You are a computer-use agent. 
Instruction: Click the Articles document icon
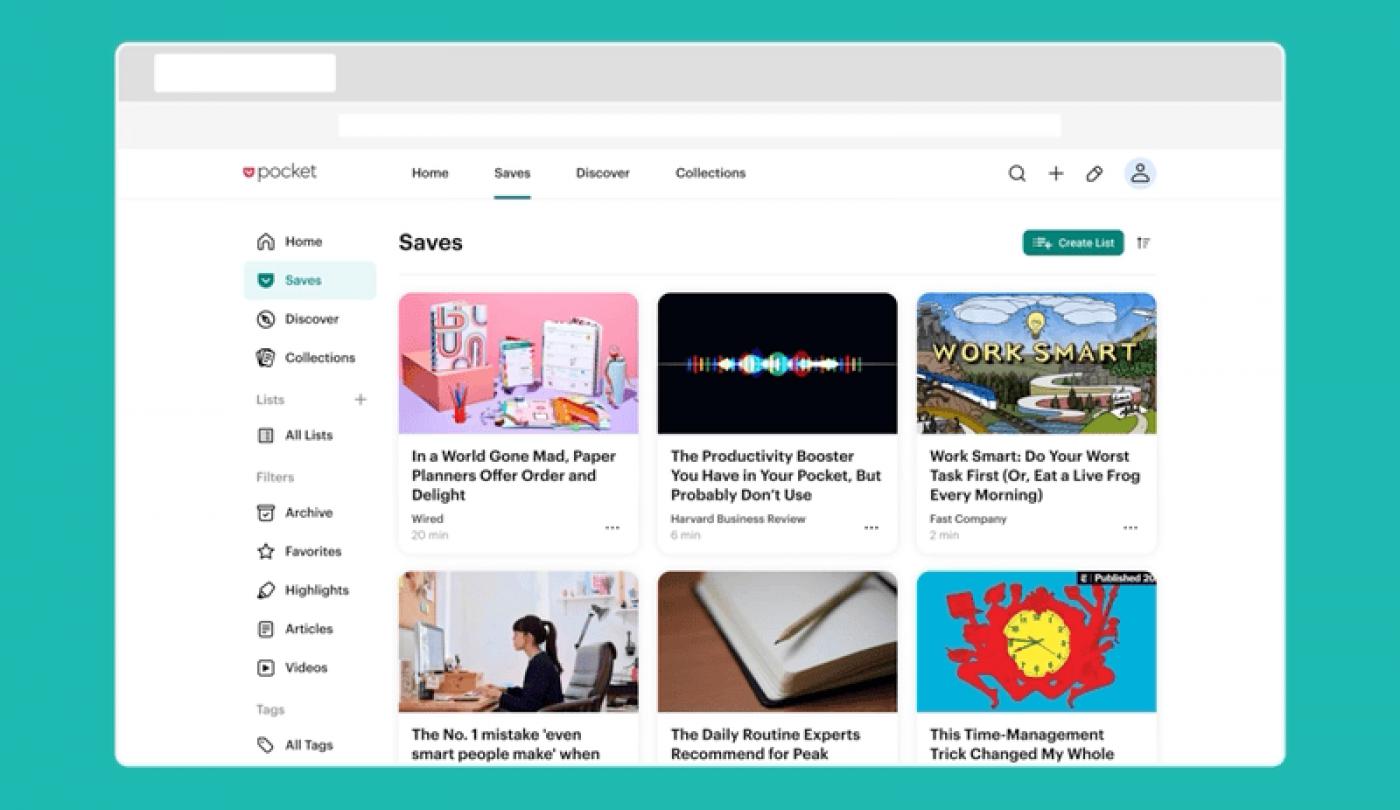265,629
